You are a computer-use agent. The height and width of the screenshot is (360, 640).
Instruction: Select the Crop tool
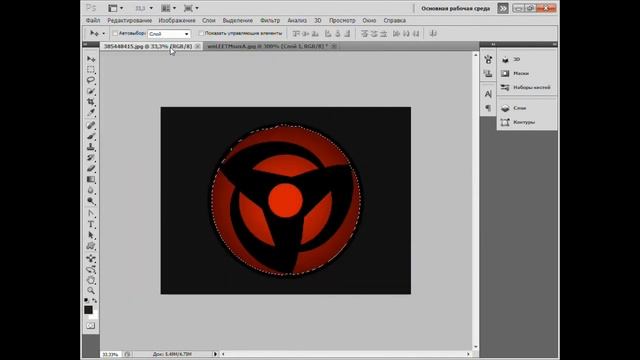pos(91,102)
